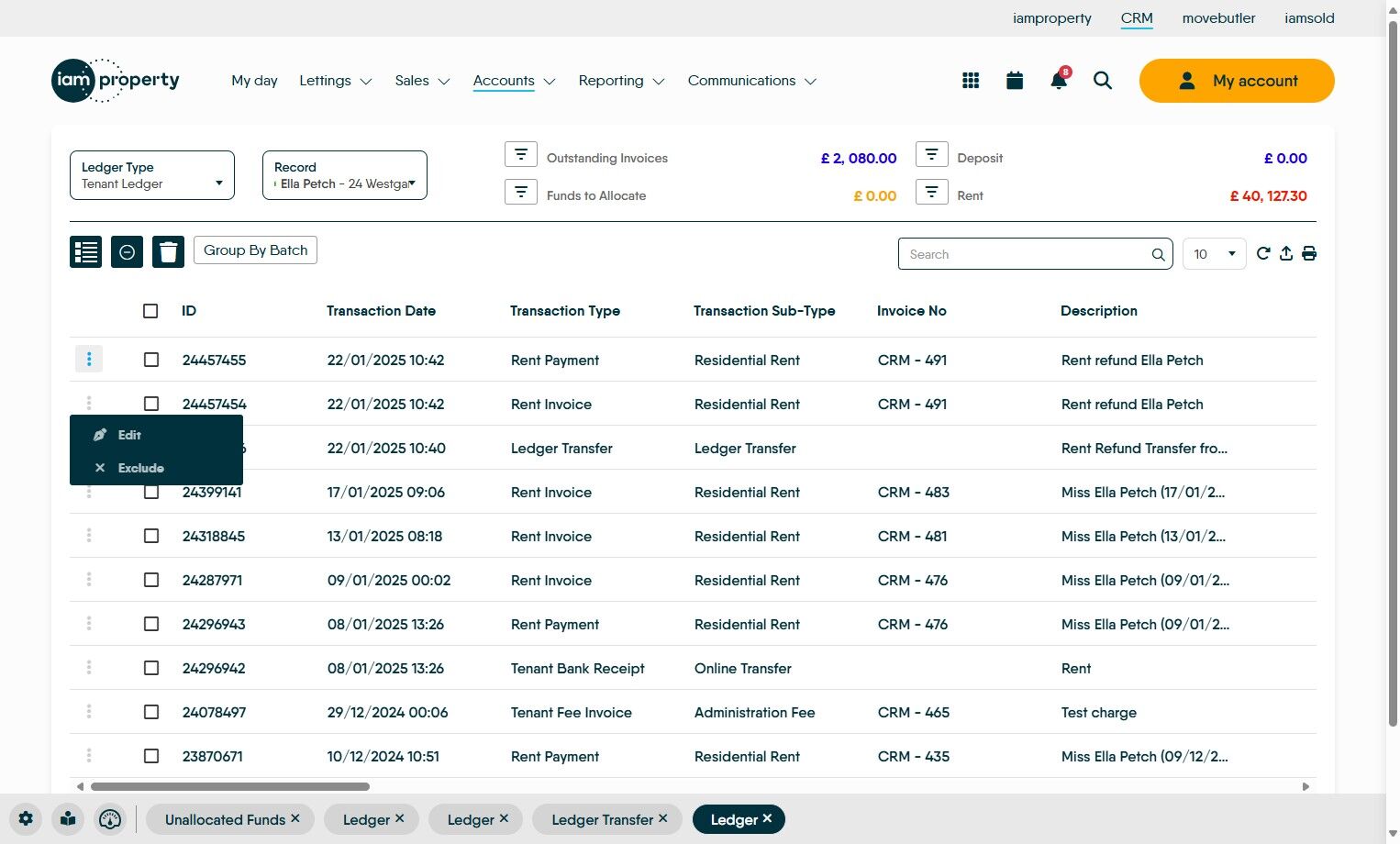Expand the Reporting menu

621,81
